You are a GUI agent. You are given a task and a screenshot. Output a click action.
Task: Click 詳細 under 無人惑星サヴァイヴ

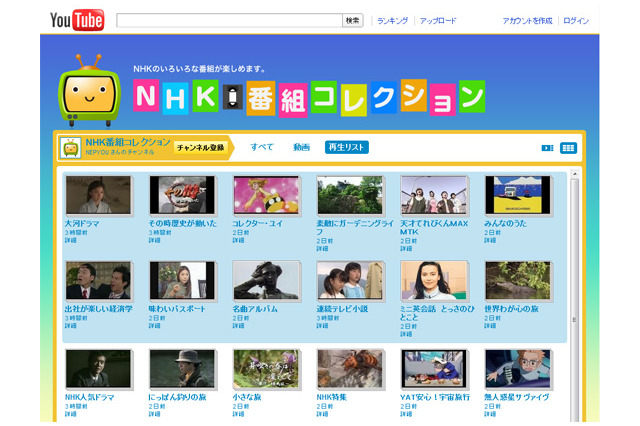(490, 414)
